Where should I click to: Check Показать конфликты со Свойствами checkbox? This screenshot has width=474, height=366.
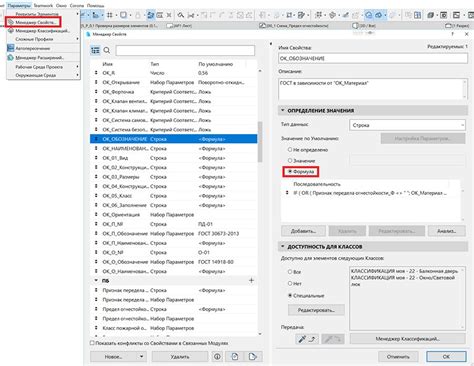coord(92,343)
